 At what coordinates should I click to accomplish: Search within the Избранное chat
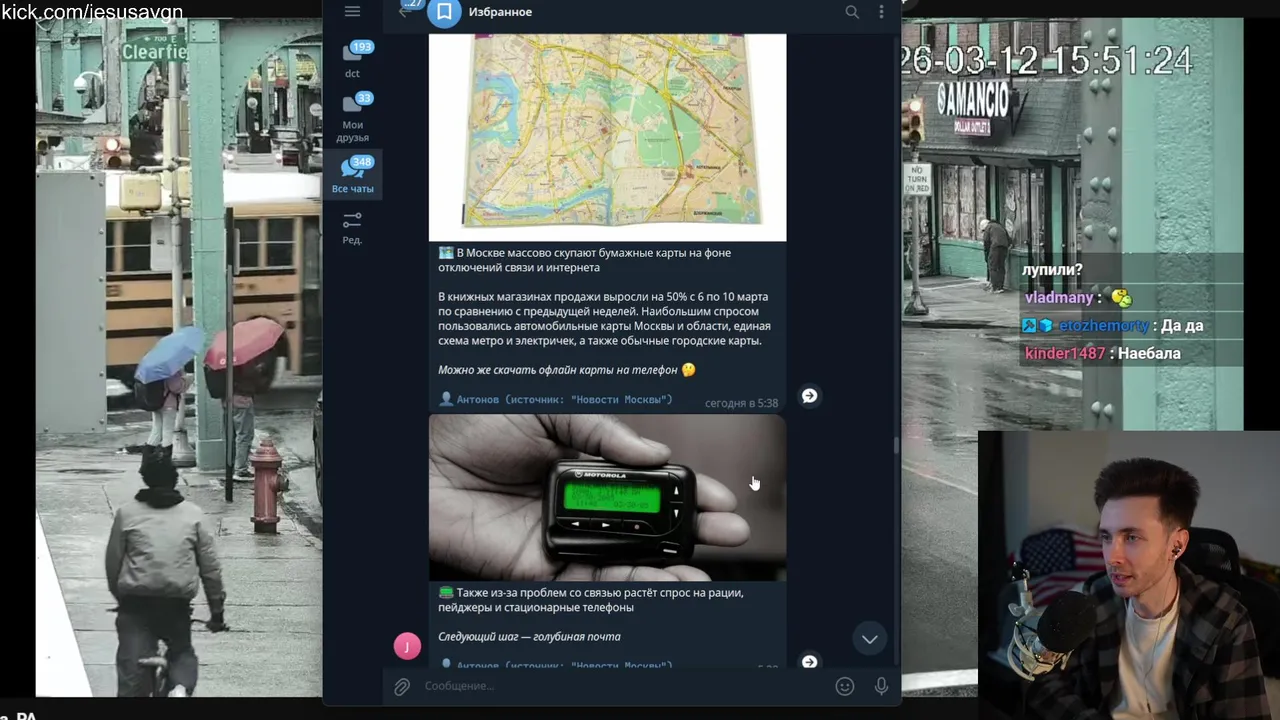pos(852,12)
